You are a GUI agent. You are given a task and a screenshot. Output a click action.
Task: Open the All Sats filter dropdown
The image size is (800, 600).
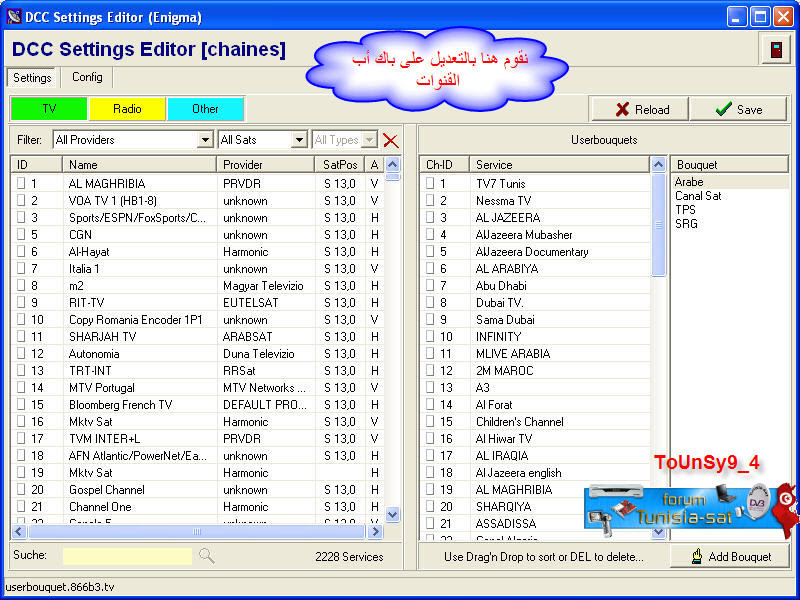299,140
